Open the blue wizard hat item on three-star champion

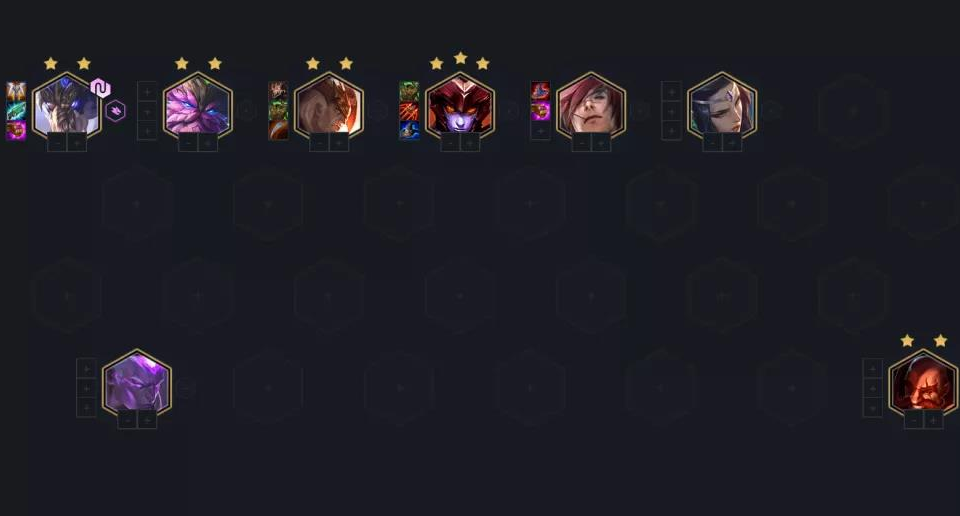(x=409, y=130)
